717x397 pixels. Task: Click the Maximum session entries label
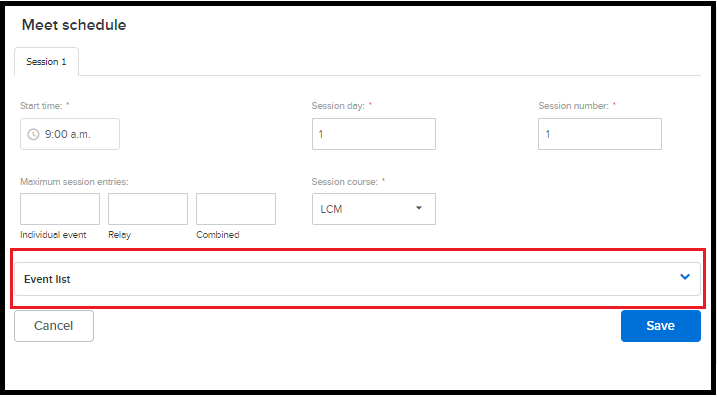coord(74,182)
